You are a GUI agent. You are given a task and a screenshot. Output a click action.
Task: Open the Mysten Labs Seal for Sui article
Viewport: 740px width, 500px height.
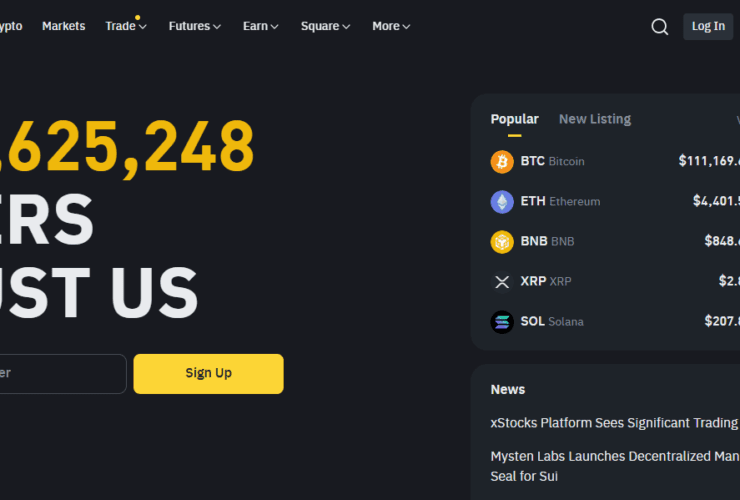[615, 466]
